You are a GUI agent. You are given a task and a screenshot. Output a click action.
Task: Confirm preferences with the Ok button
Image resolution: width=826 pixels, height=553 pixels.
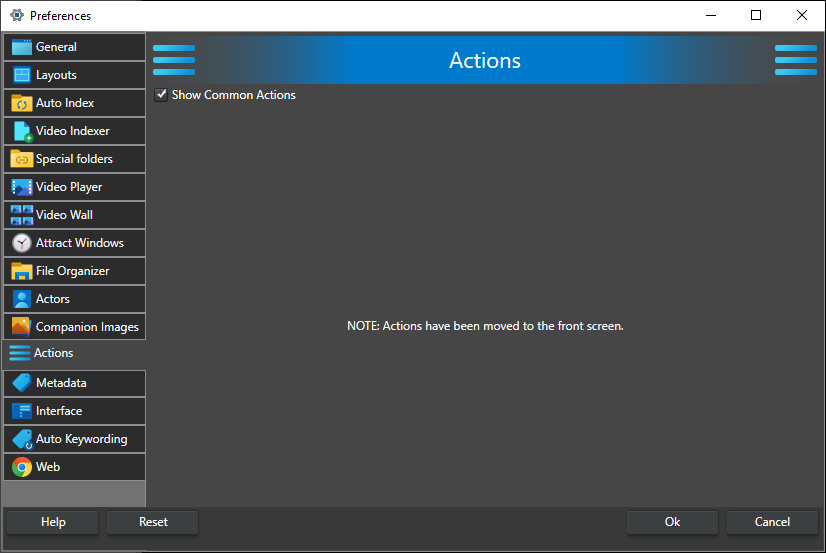(672, 522)
